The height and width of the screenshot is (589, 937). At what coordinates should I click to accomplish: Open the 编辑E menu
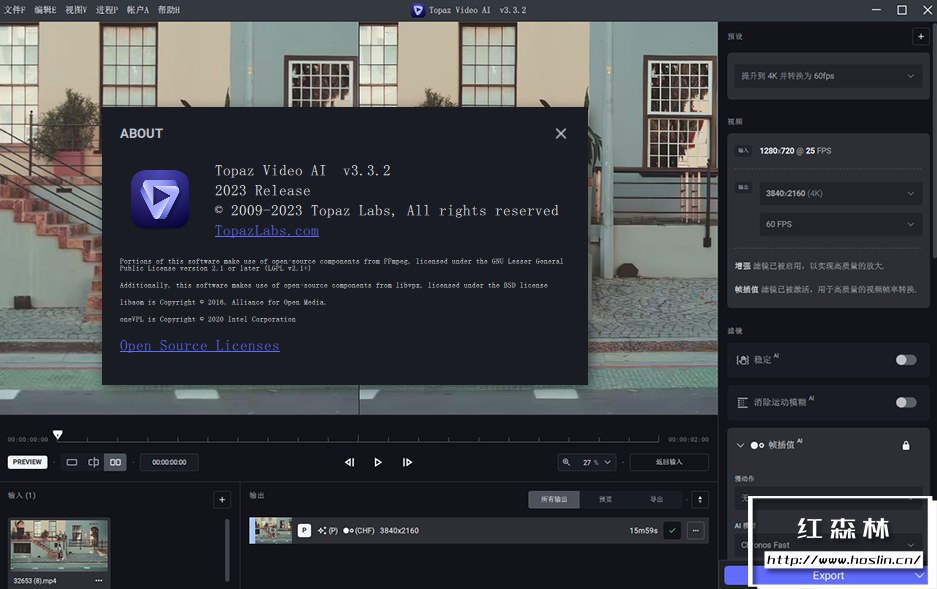point(45,10)
